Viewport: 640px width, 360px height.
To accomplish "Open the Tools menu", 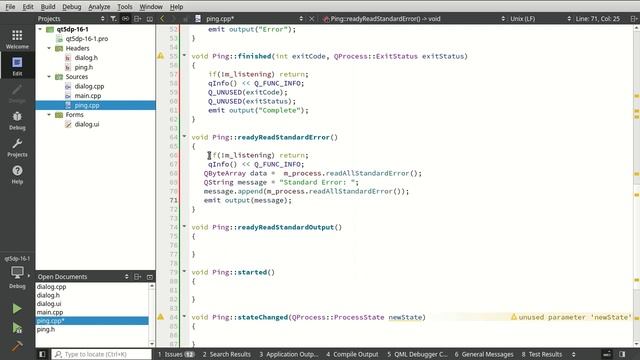I will tap(124, 7).
